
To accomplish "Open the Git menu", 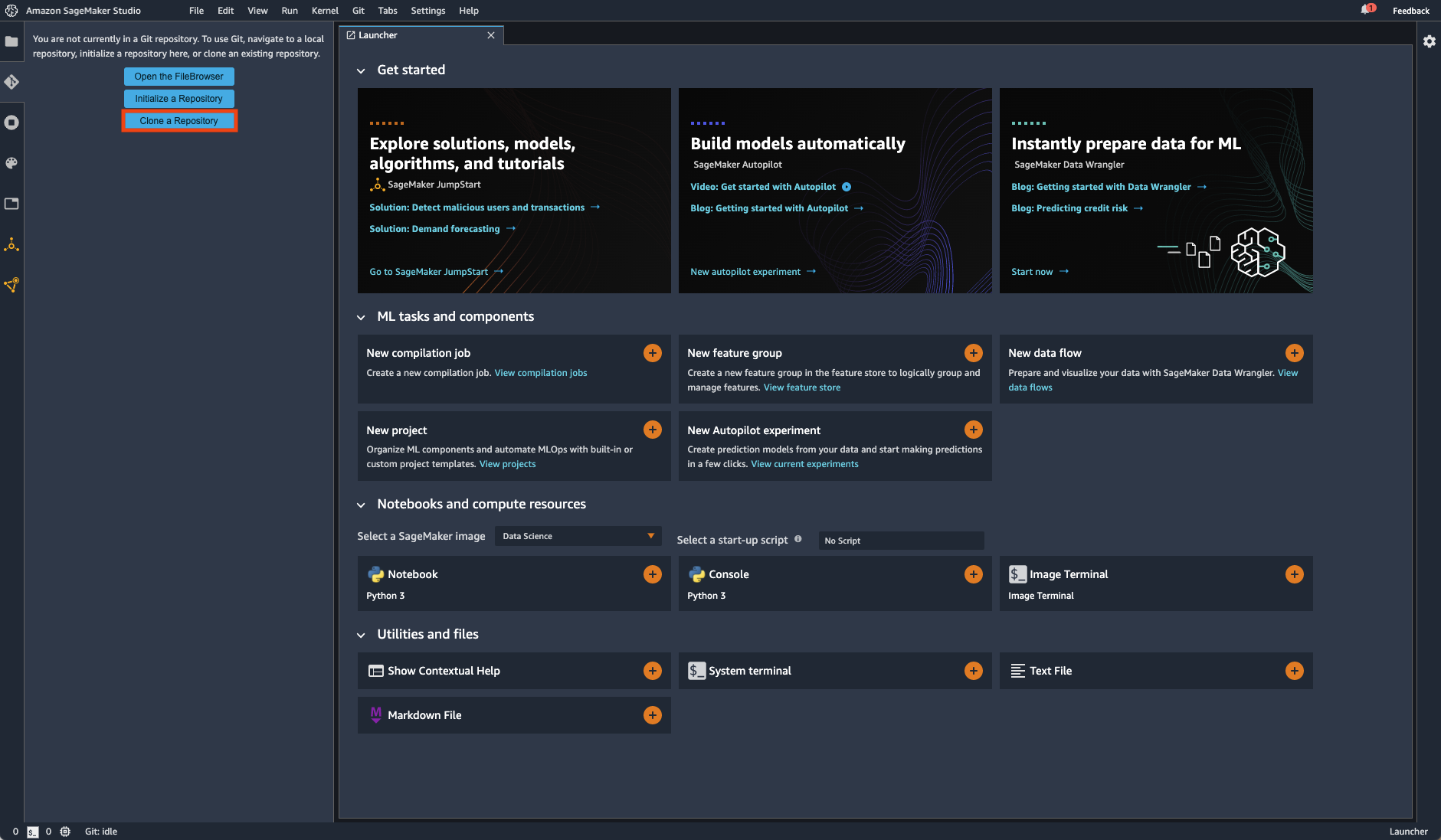I will pos(358,11).
